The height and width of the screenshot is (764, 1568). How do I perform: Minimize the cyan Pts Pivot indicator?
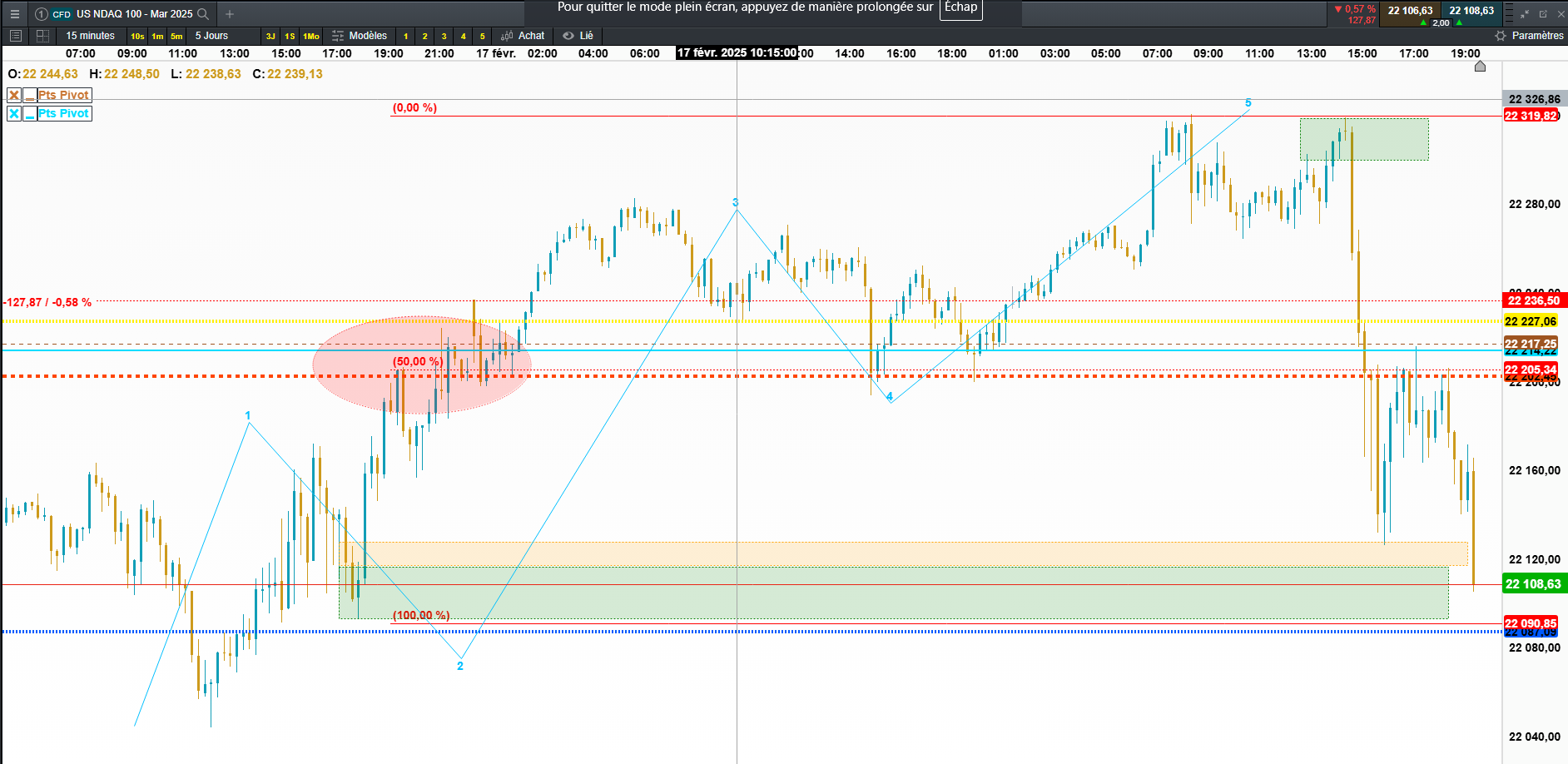click(x=30, y=113)
